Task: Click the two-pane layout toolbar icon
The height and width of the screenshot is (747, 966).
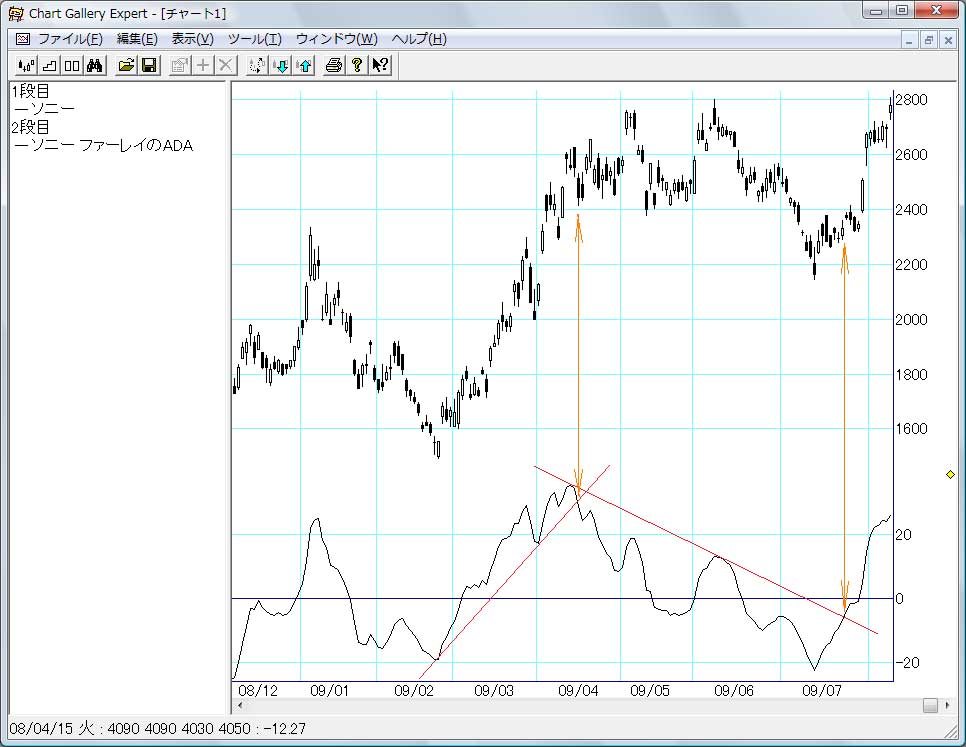Action: point(73,65)
